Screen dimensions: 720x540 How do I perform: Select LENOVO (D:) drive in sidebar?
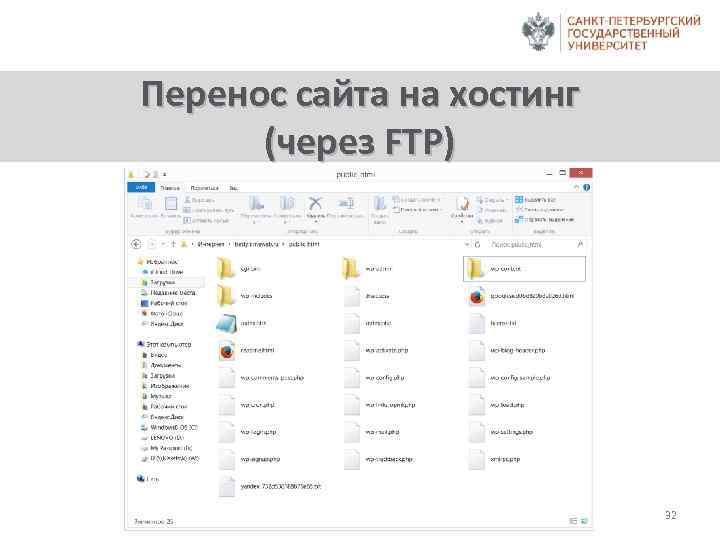(x=162, y=438)
